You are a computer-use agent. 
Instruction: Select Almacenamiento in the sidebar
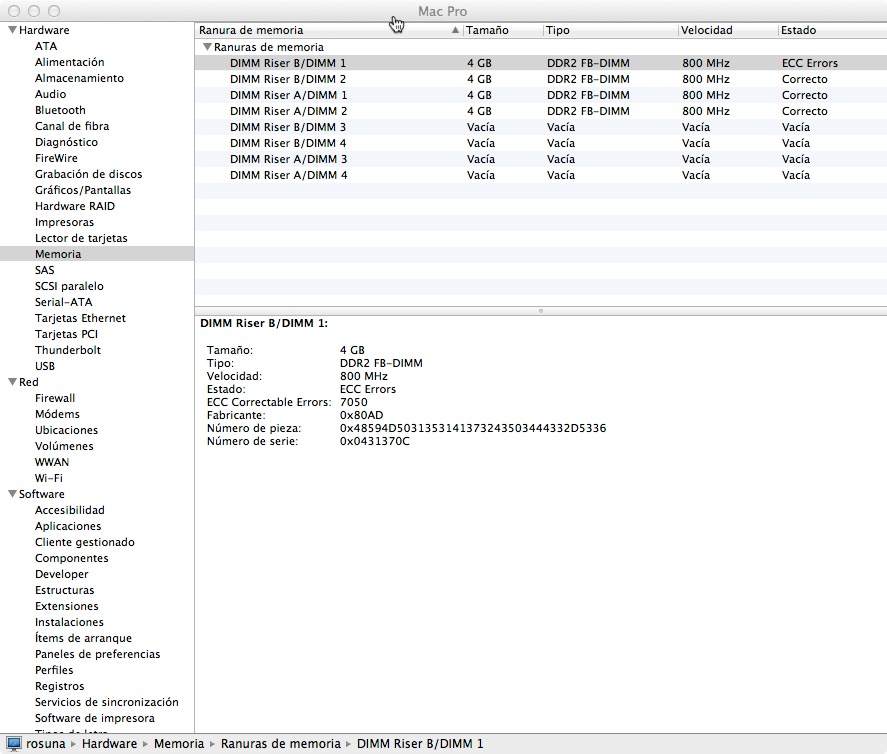[x=79, y=78]
